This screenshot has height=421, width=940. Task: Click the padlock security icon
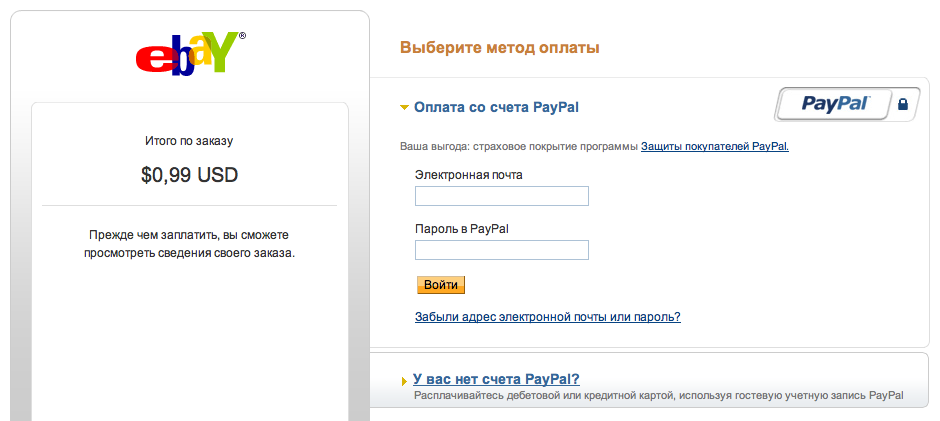[903, 103]
